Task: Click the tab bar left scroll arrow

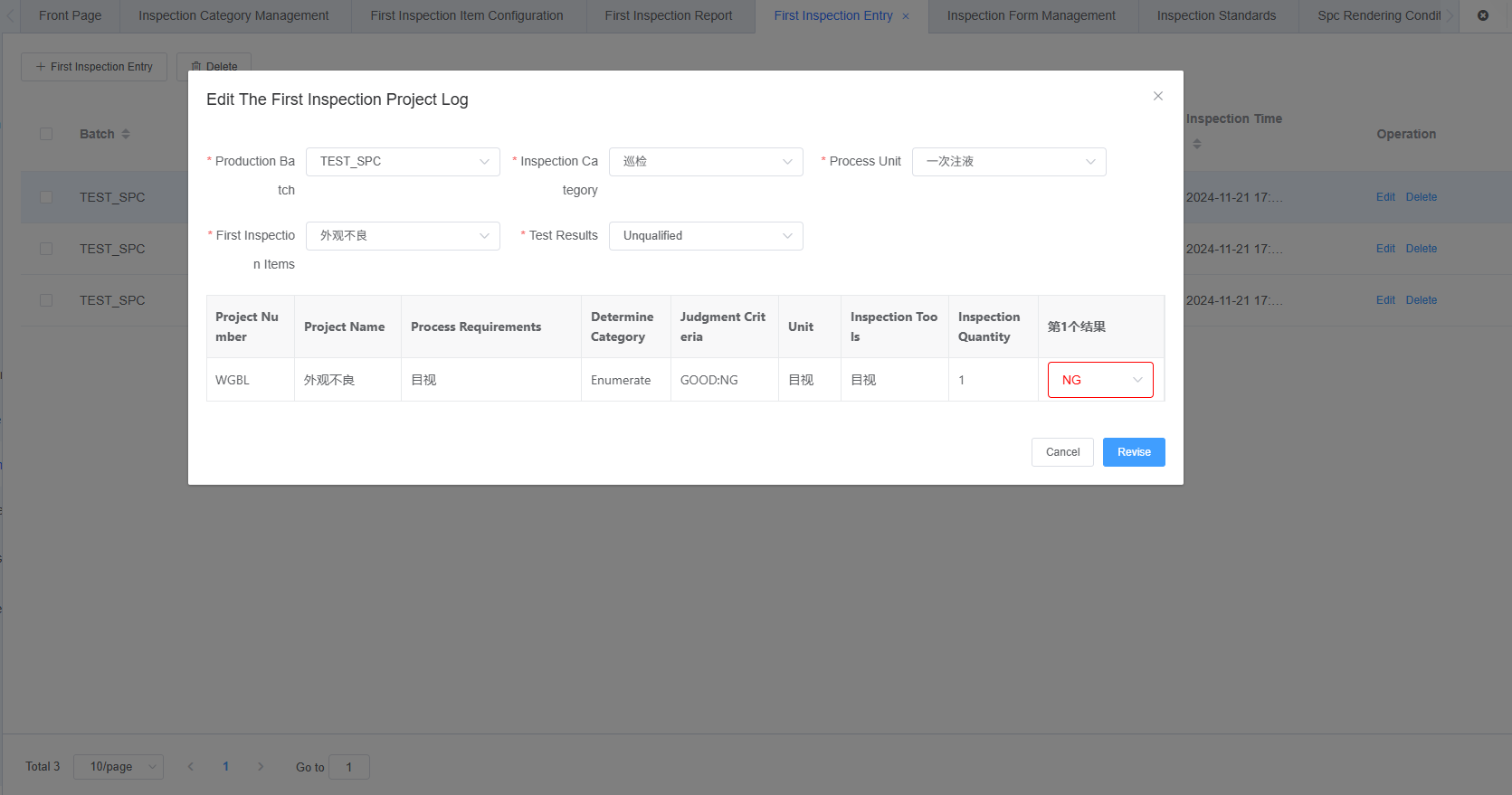Action: [x=10, y=15]
